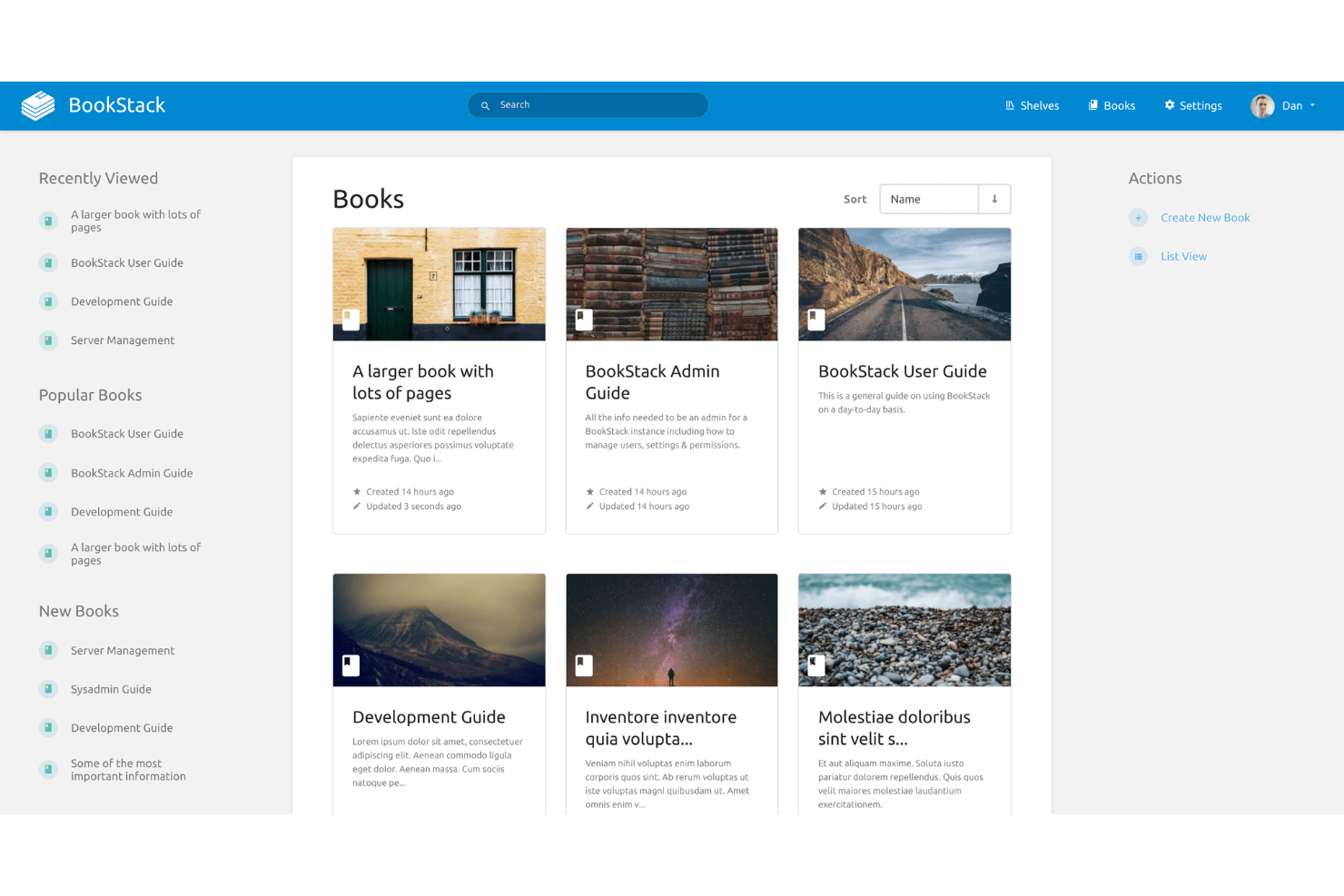
Task: Click the BookStack title text in header
Action: coord(116,105)
